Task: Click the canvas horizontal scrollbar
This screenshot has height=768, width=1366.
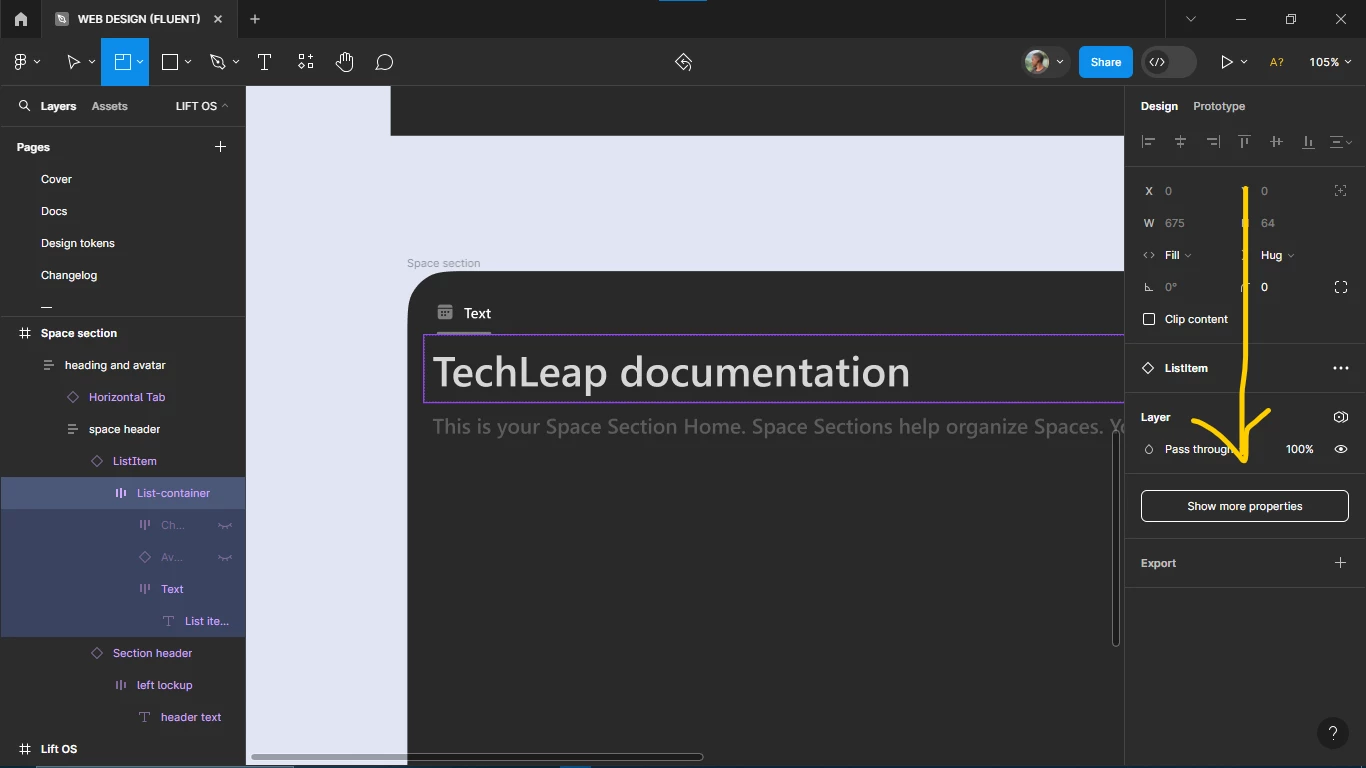Action: pyautogui.click(x=477, y=757)
